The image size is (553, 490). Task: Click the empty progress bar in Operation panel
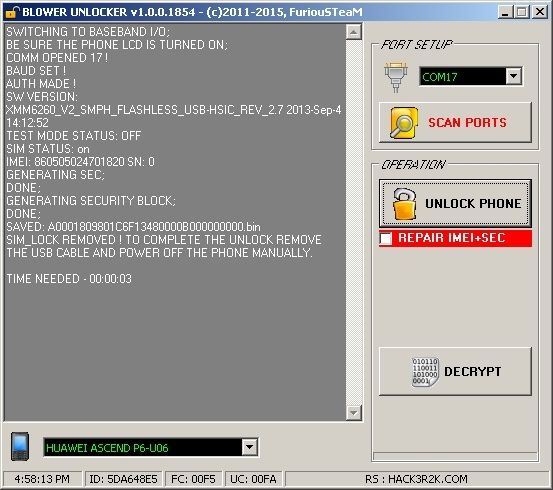click(455, 456)
